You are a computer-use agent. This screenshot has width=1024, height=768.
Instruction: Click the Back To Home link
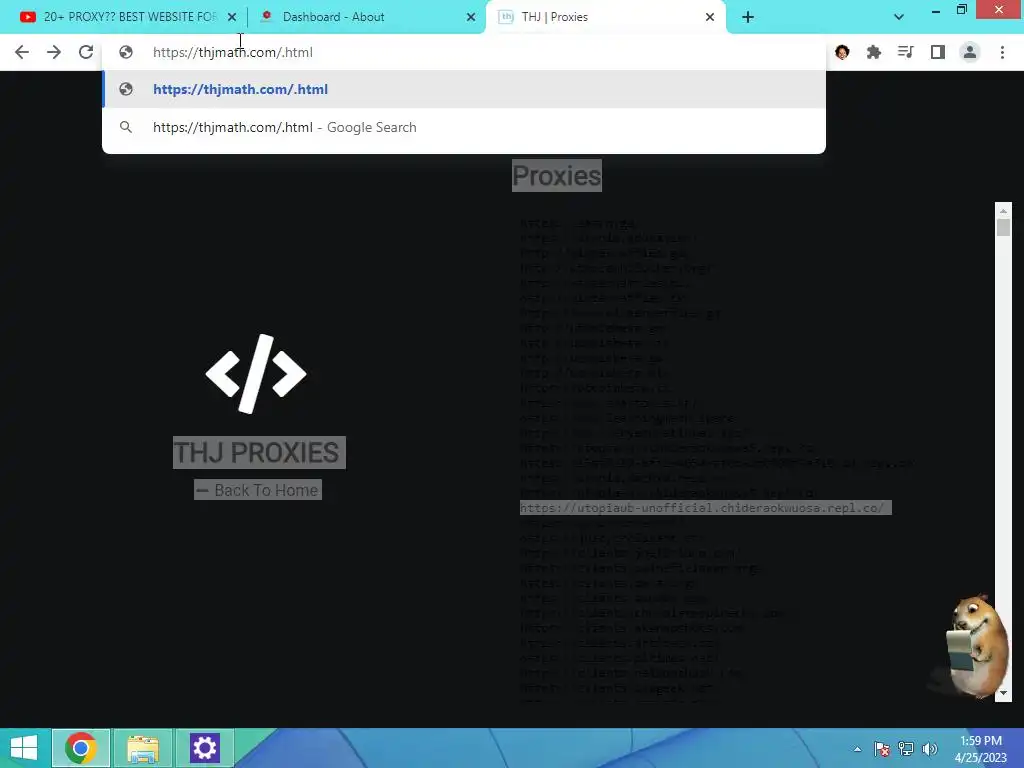coord(258,490)
